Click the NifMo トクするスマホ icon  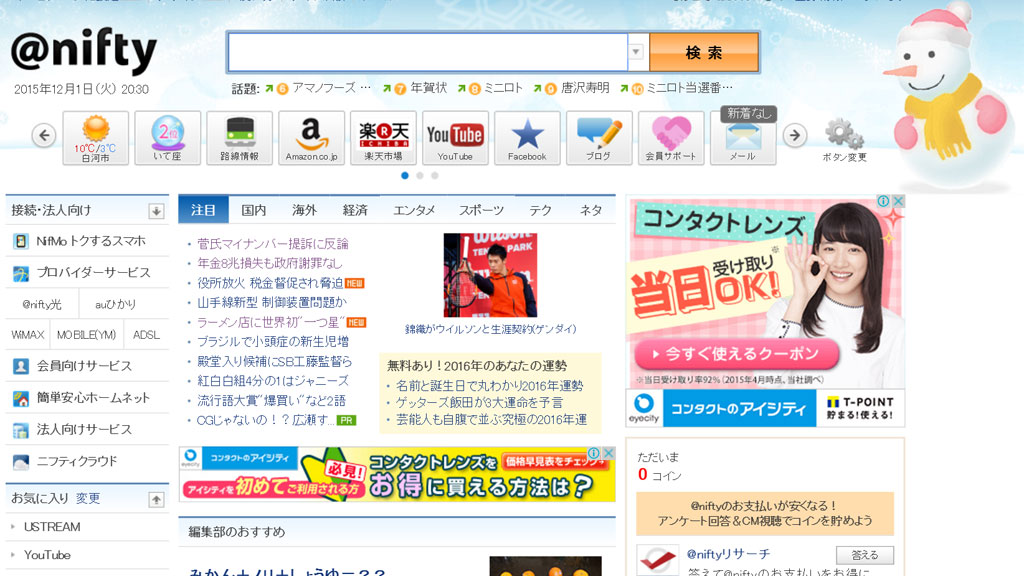coord(21,241)
